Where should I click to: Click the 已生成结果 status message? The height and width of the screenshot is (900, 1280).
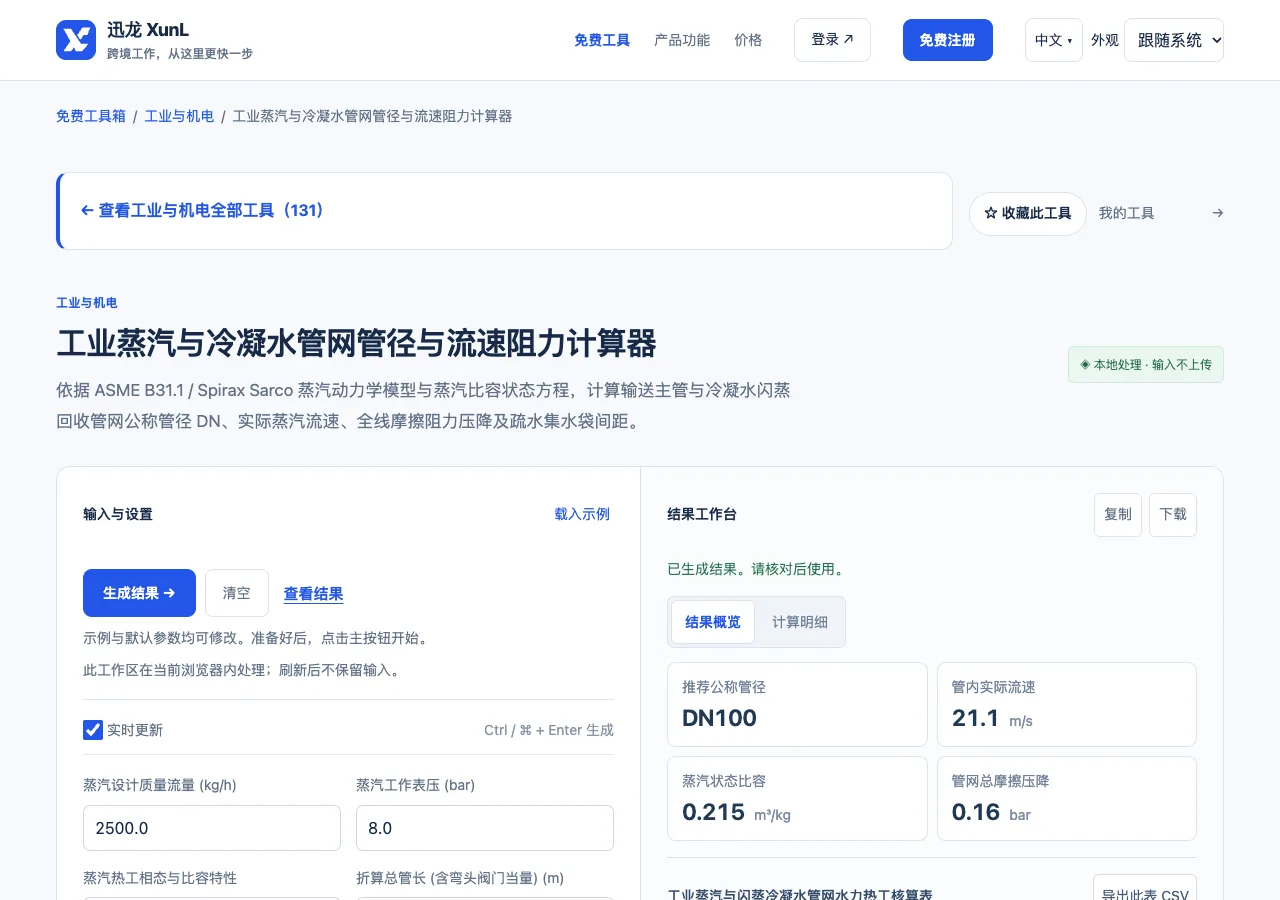[x=756, y=569]
